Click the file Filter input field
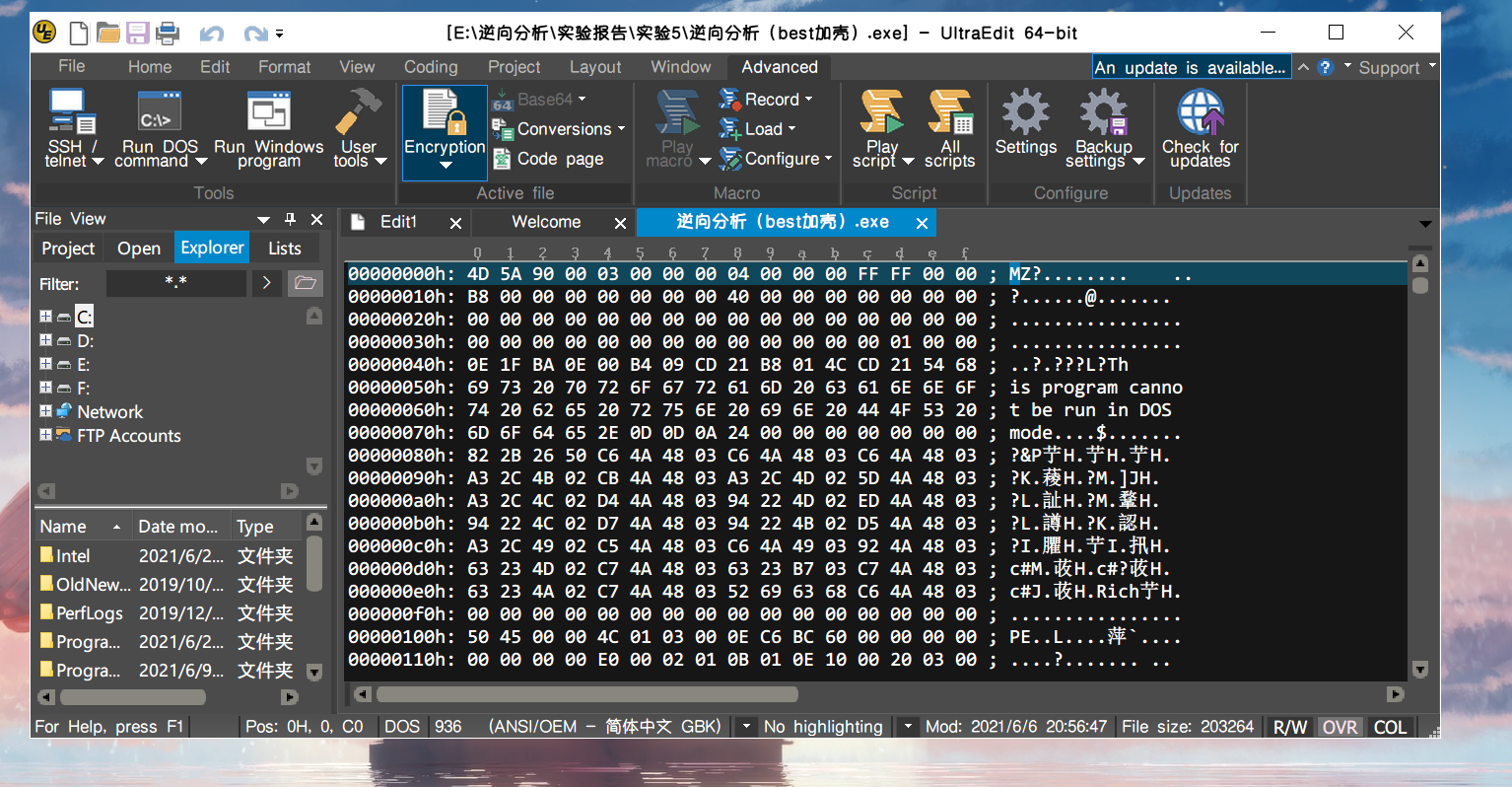Screen dimensions: 1512x787 pos(175,282)
